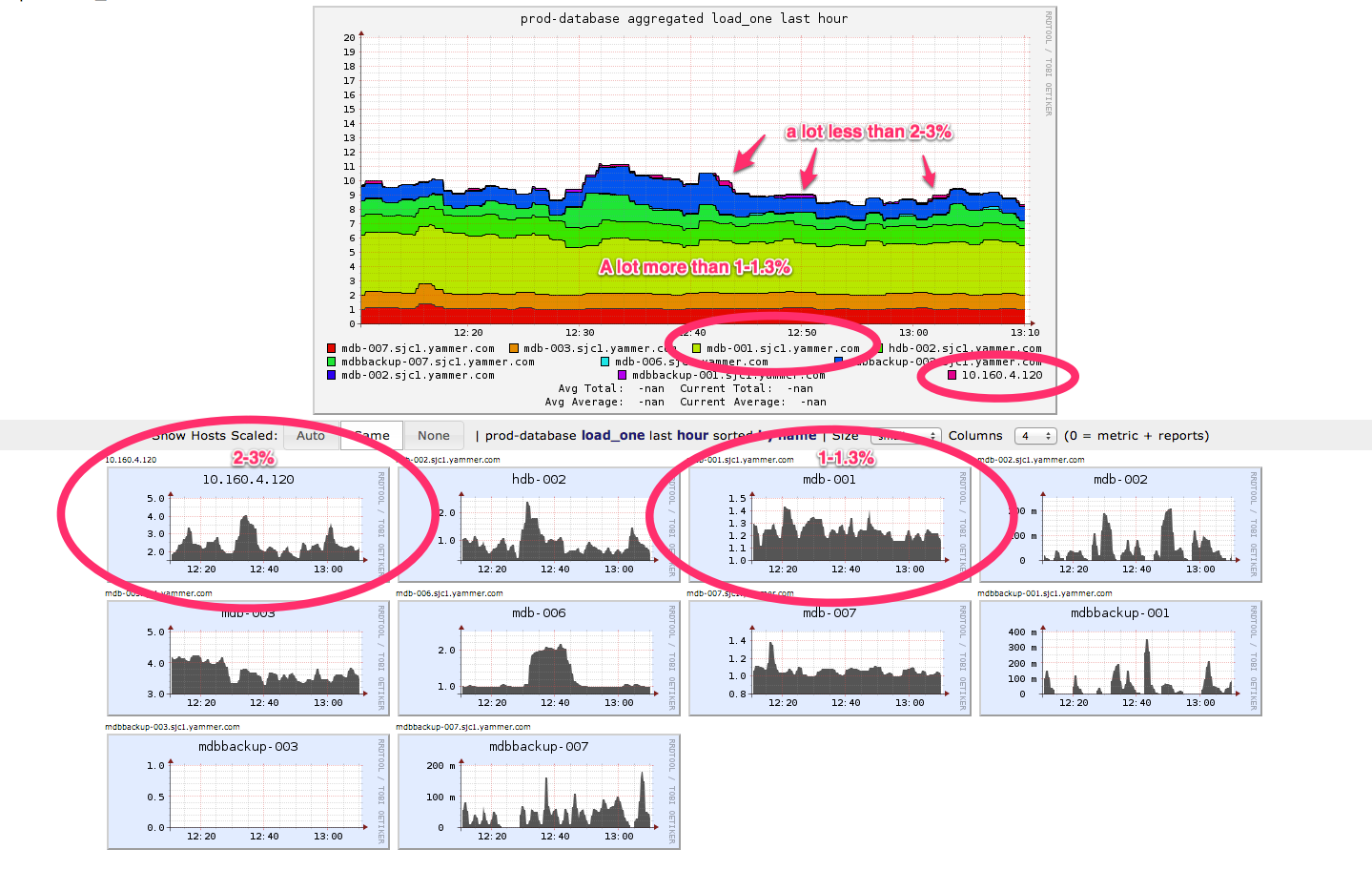Screen dimensions: 1372x870
Task: Click the mdbbackup-001.sjc1.yammer.com host link
Action: point(1044,593)
